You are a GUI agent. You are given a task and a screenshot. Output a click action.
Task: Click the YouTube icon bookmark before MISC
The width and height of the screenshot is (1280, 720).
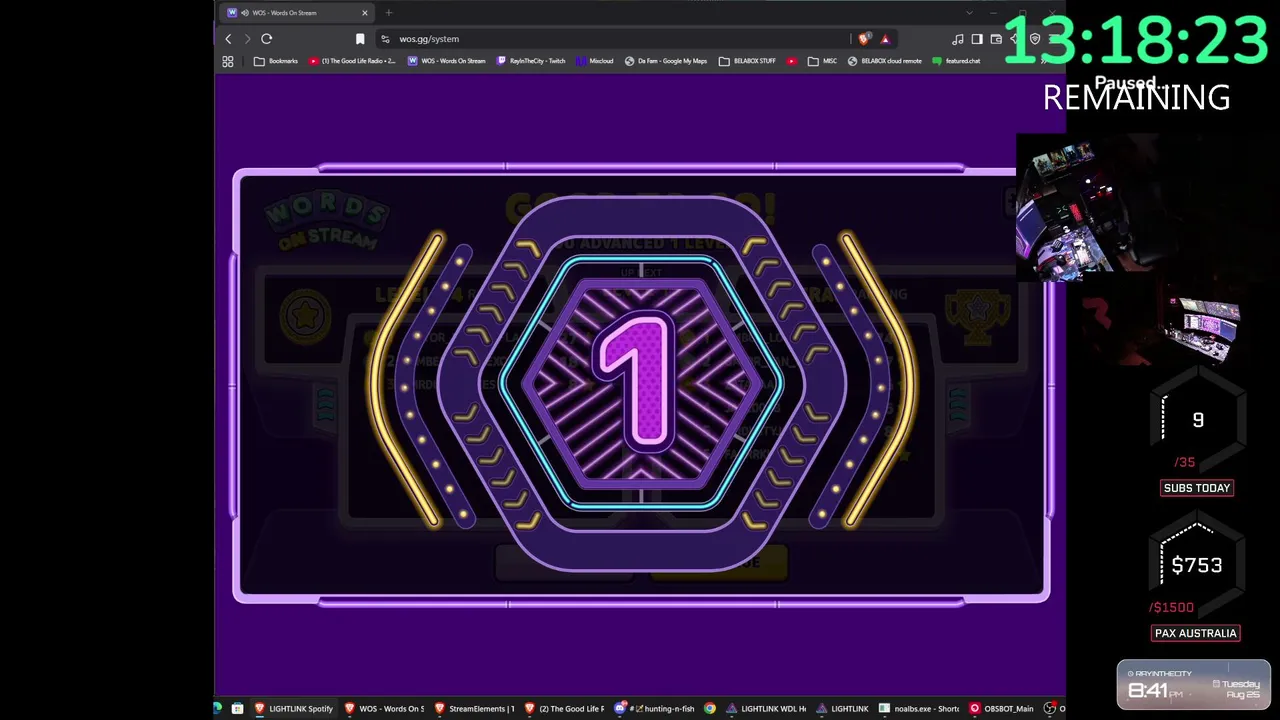[792, 61]
